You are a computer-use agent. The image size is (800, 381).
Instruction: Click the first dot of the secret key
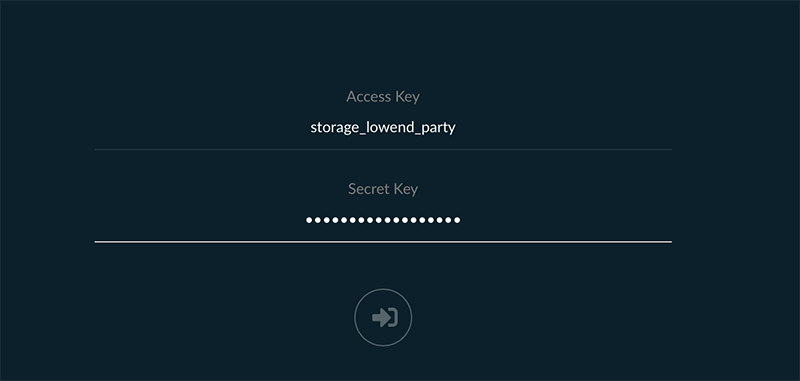point(309,220)
